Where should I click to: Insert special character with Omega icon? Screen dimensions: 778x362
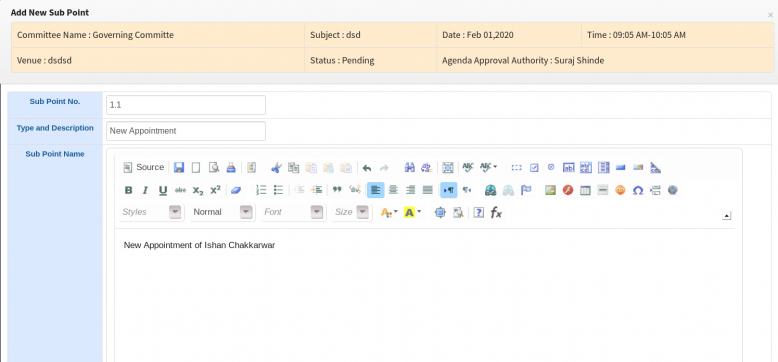click(x=638, y=190)
